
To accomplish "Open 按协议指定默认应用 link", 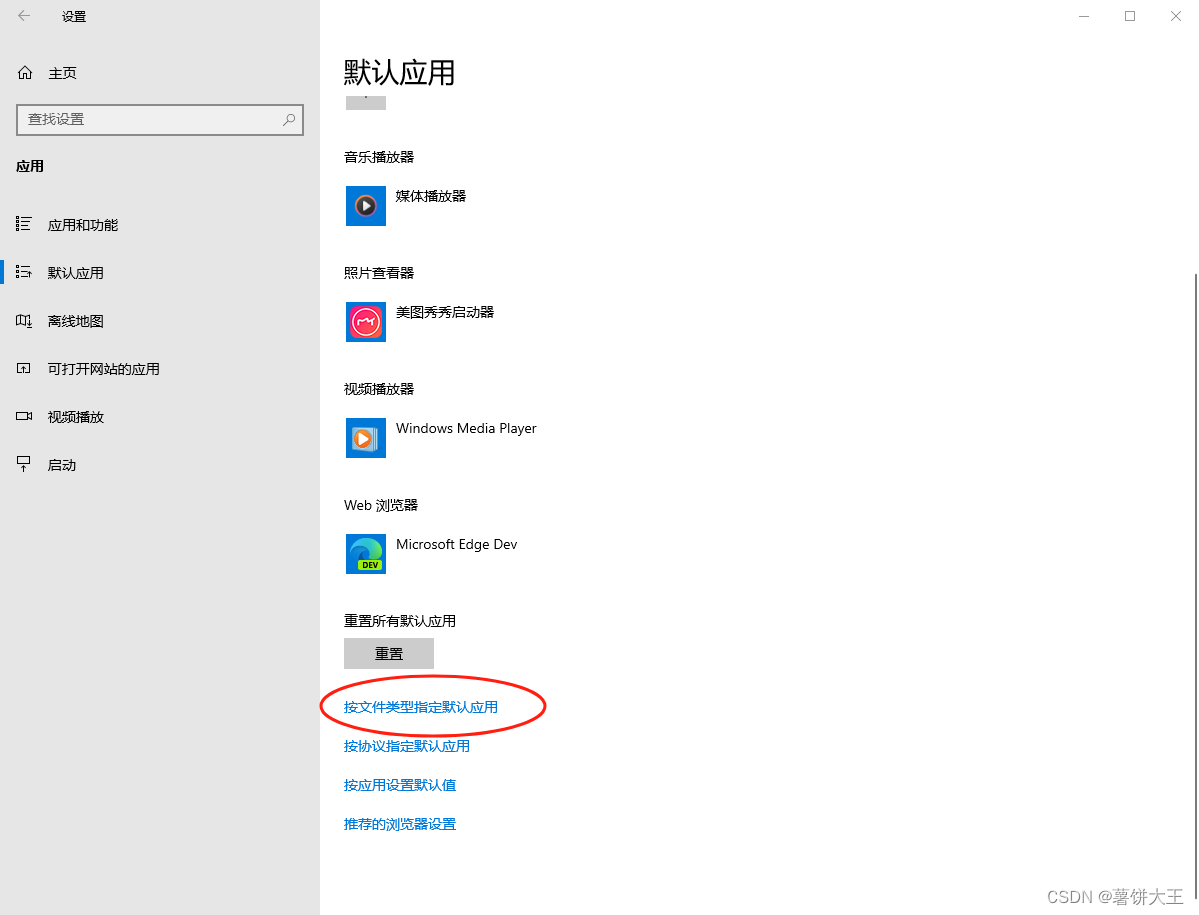I will (407, 745).
